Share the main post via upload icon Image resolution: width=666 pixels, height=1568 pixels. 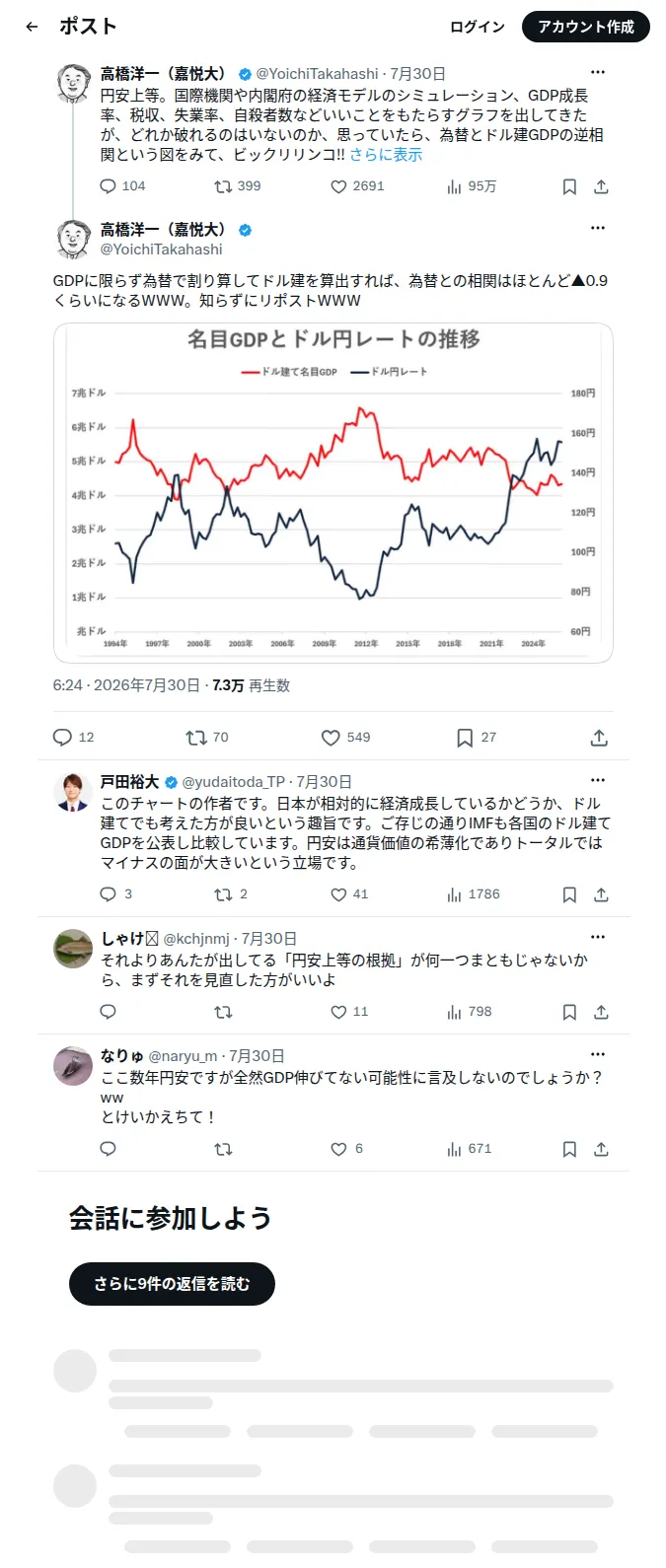click(x=599, y=738)
